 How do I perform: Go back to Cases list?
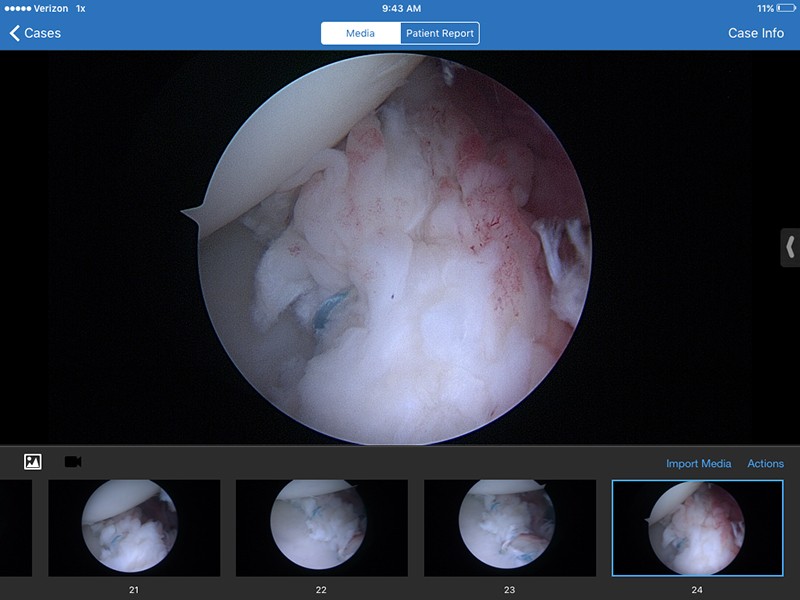point(35,33)
